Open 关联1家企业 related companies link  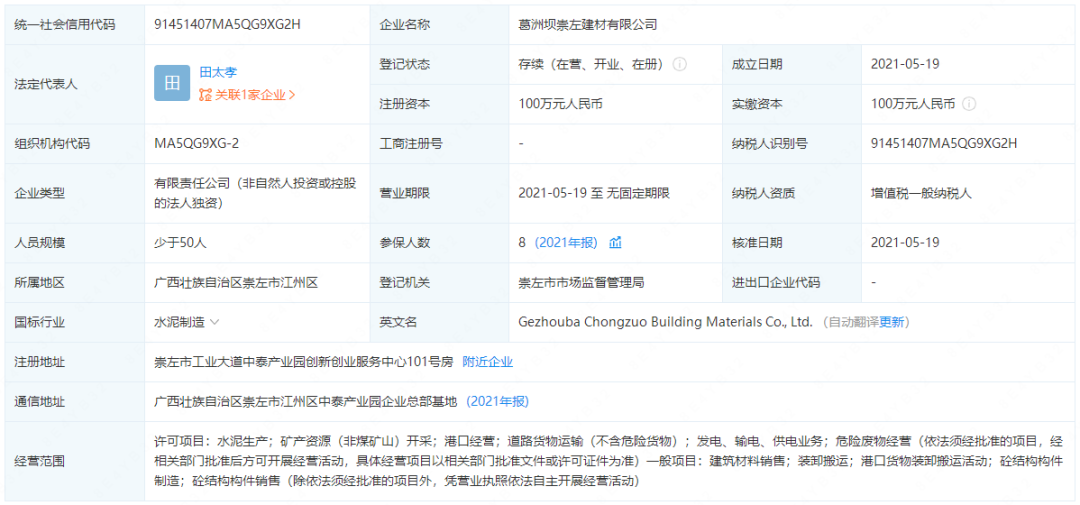247,95
